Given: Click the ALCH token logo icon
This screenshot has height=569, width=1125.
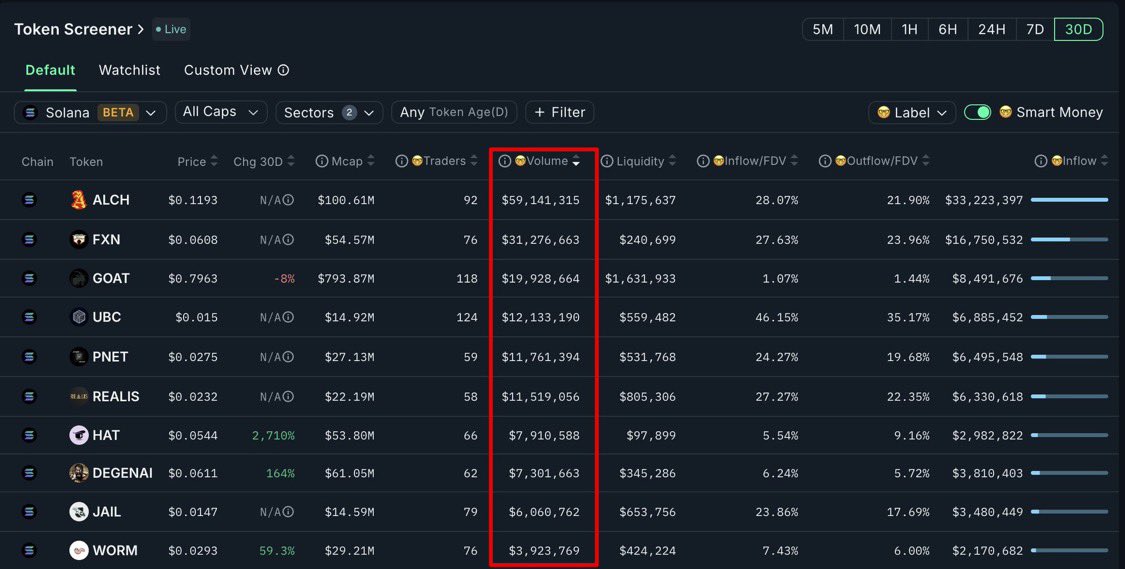Looking at the screenshot, I should 79,200.
